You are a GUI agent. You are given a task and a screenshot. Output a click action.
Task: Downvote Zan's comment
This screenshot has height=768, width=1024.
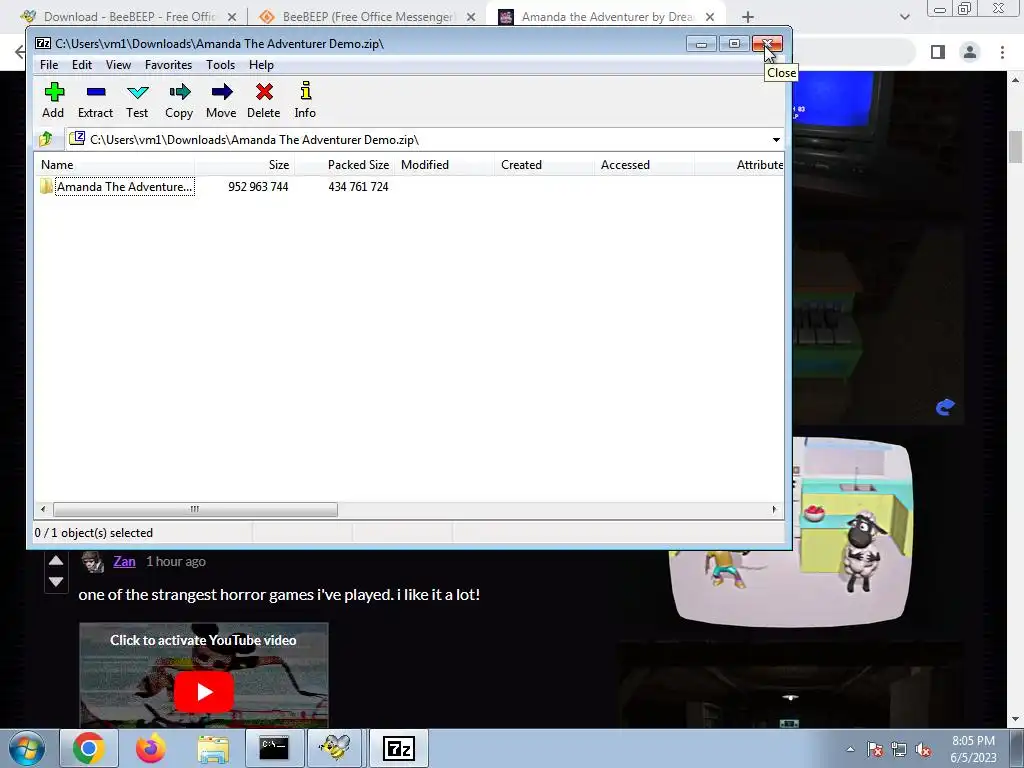coord(56,581)
